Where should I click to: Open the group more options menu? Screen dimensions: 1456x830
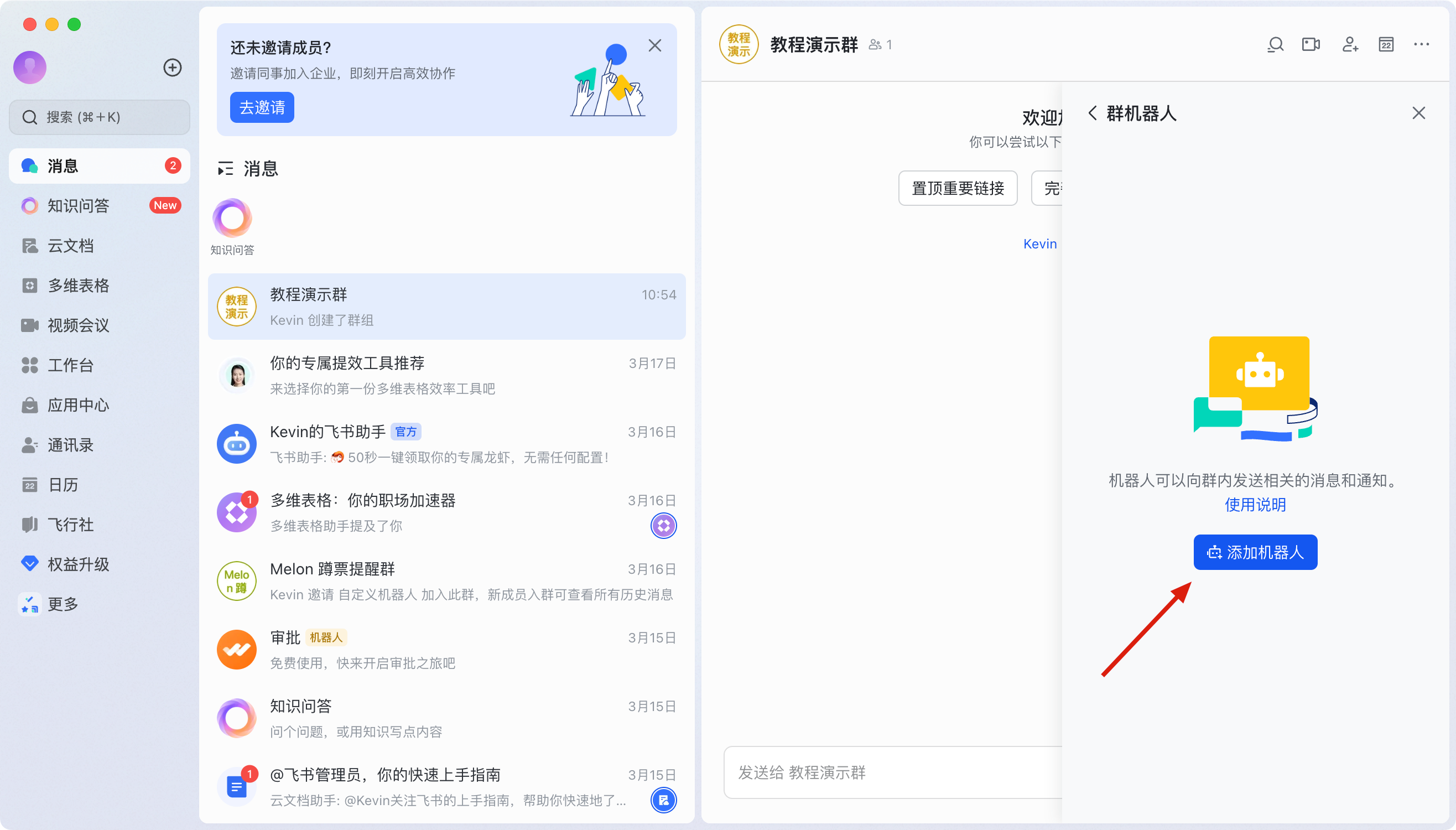pos(1421,44)
